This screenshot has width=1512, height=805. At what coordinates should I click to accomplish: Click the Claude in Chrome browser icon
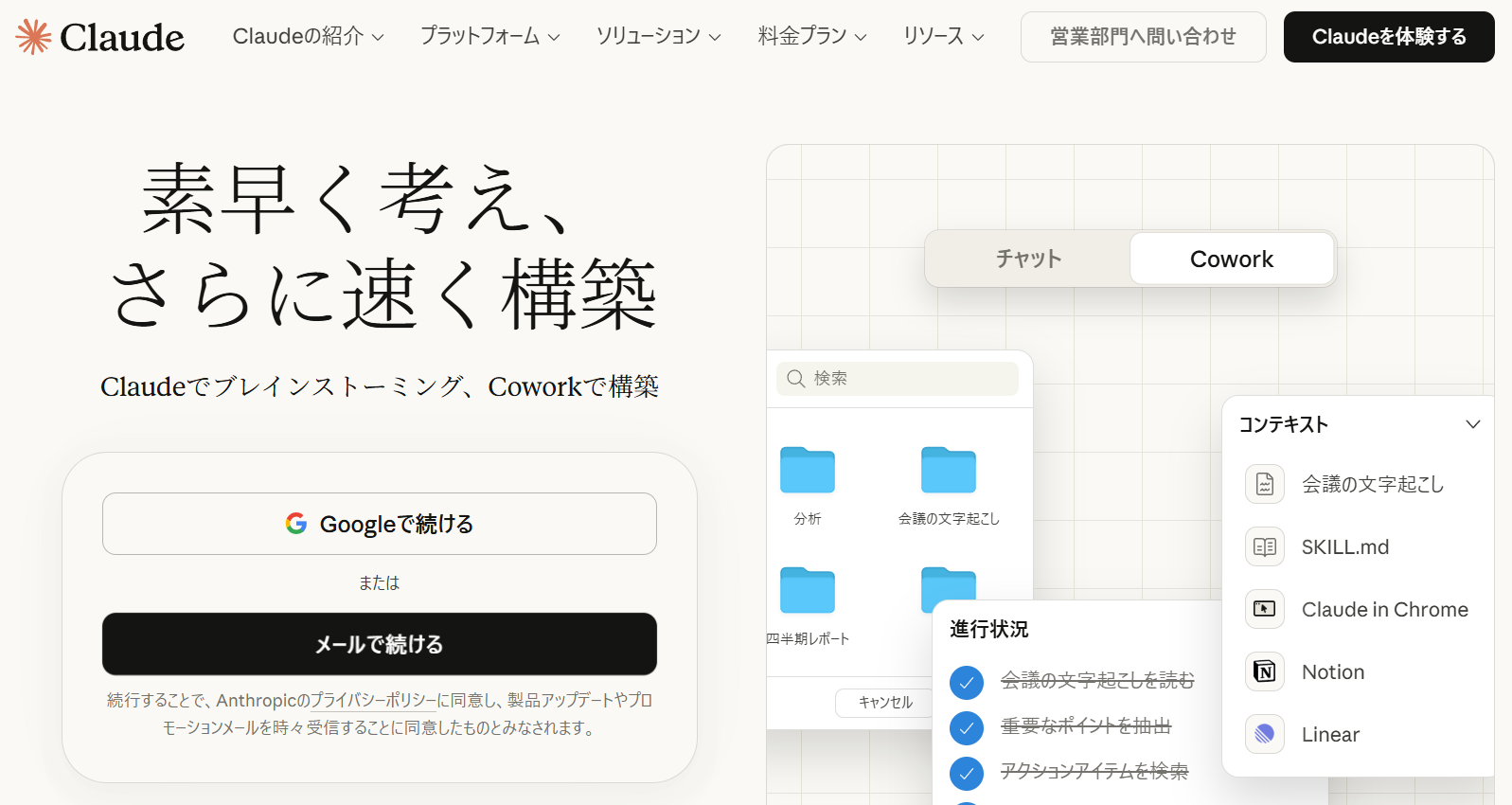click(1265, 609)
